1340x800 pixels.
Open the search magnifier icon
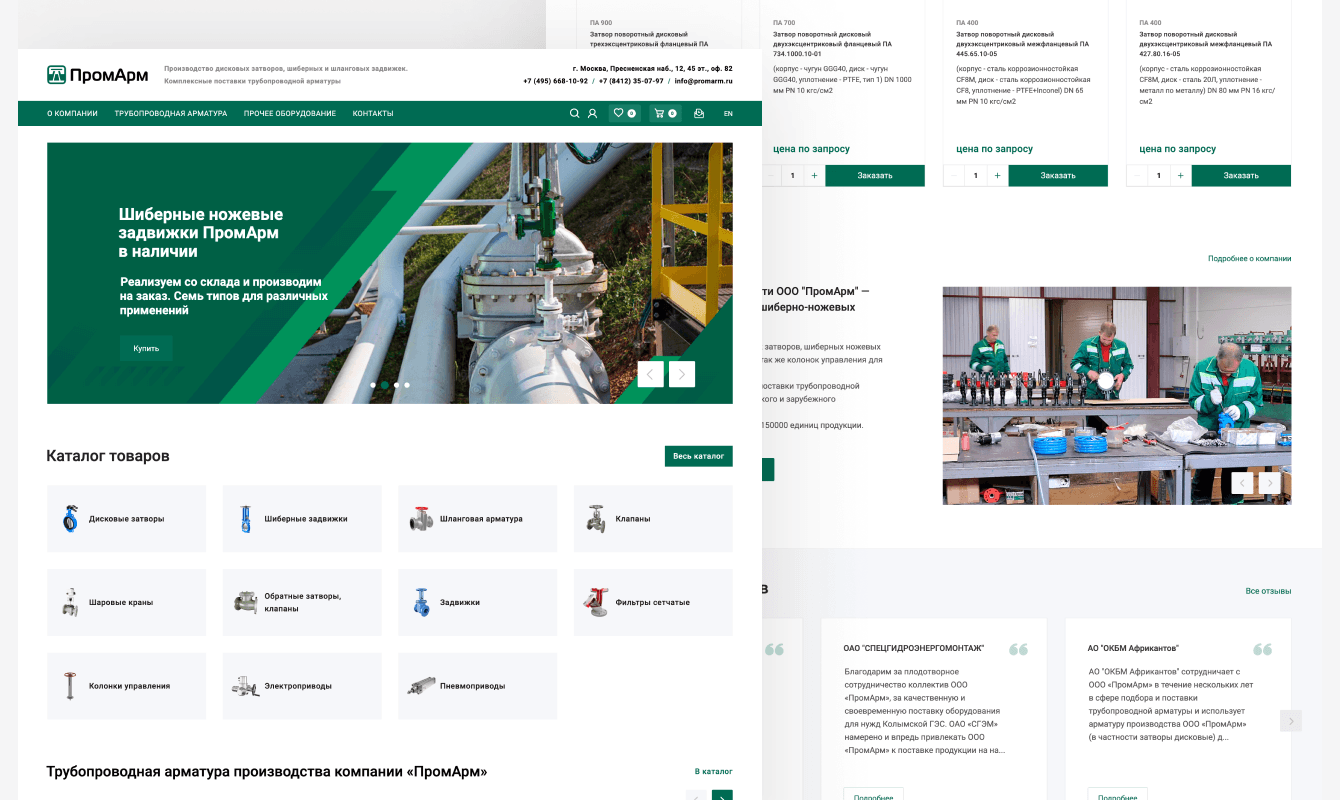pyautogui.click(x=574, y=114)
